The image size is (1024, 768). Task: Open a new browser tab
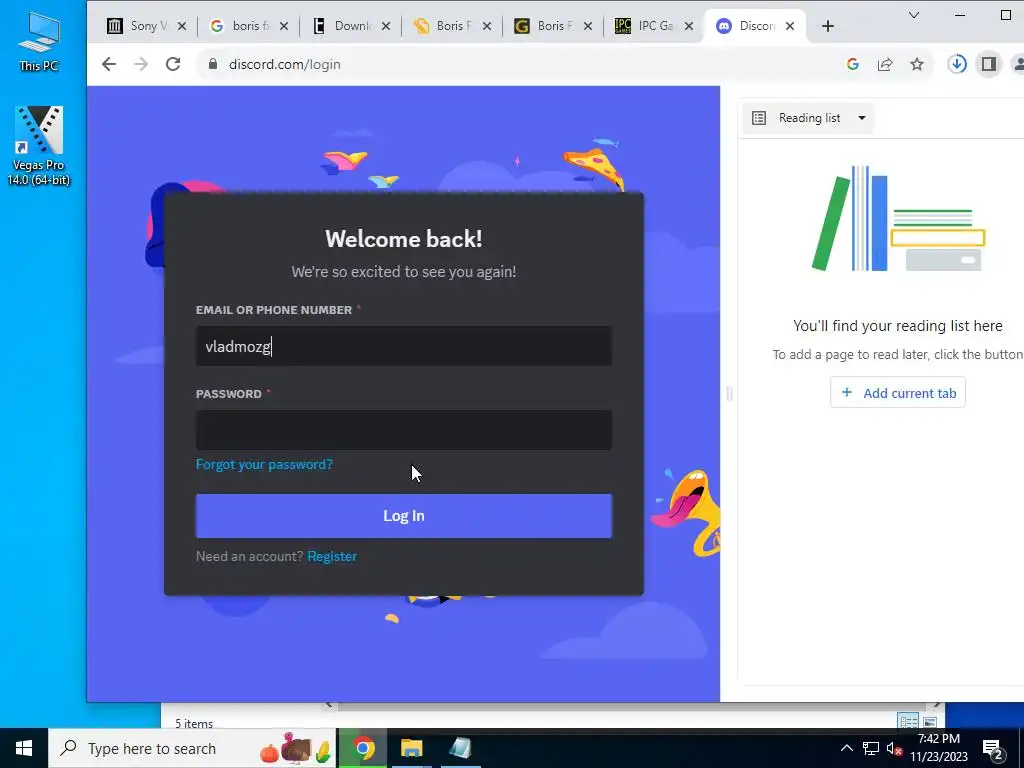827,26
